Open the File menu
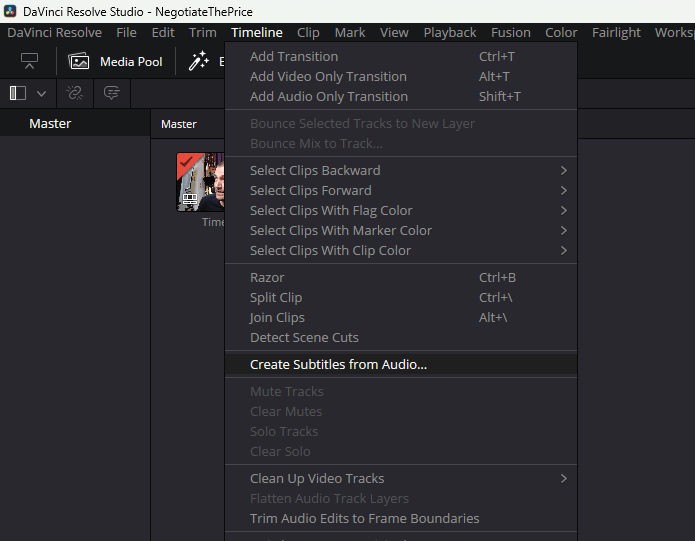Screen dimensions: 695x541 click(x=126, y=32)
